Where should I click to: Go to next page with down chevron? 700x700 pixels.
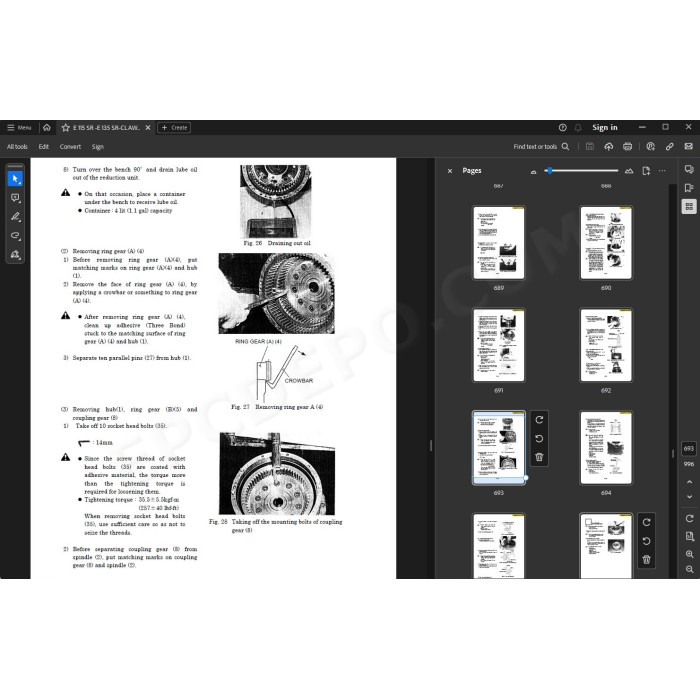(x=689, y=496)
